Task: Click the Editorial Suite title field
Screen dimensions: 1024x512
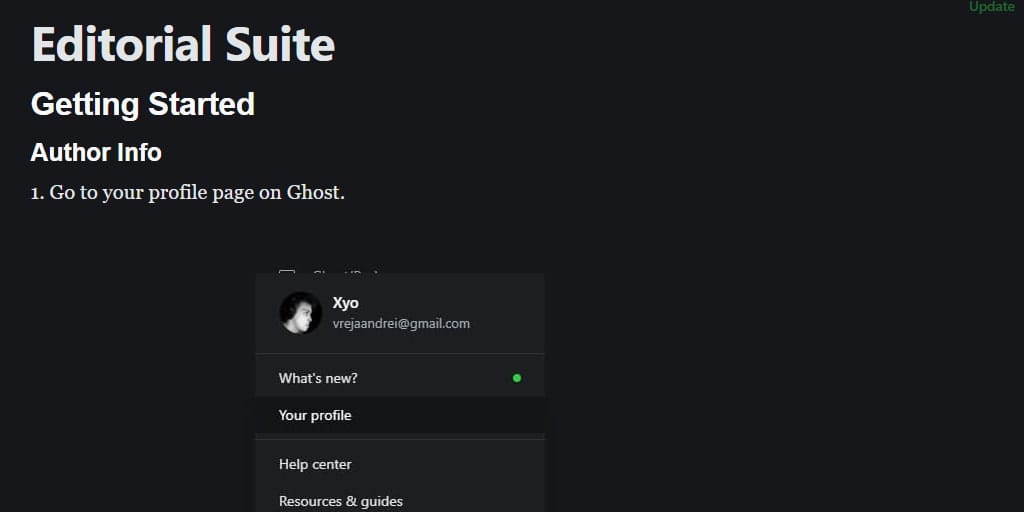Action: [183, 44]
